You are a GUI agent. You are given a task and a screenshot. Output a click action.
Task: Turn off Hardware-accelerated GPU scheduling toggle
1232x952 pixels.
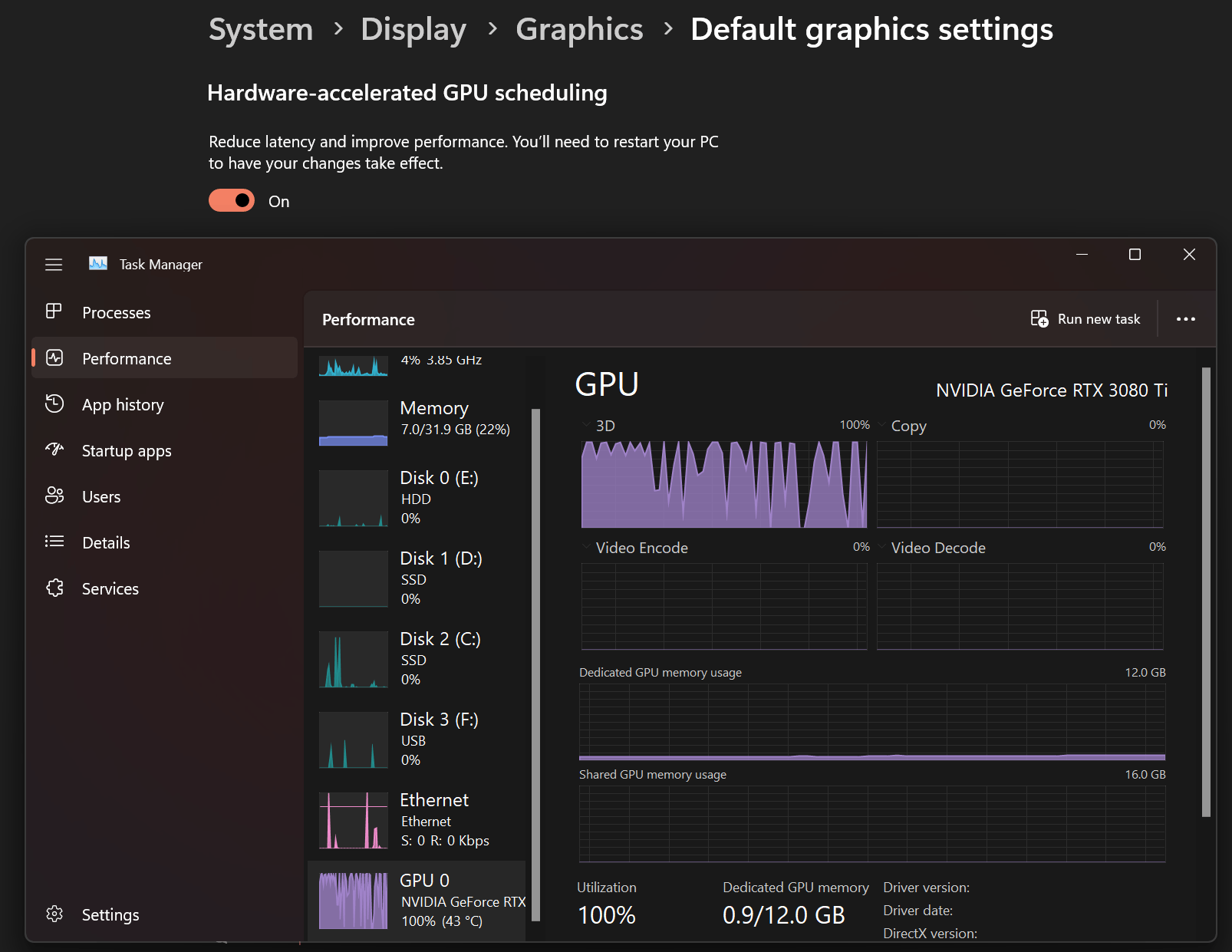pyautogui.click(x=232, y=200)
